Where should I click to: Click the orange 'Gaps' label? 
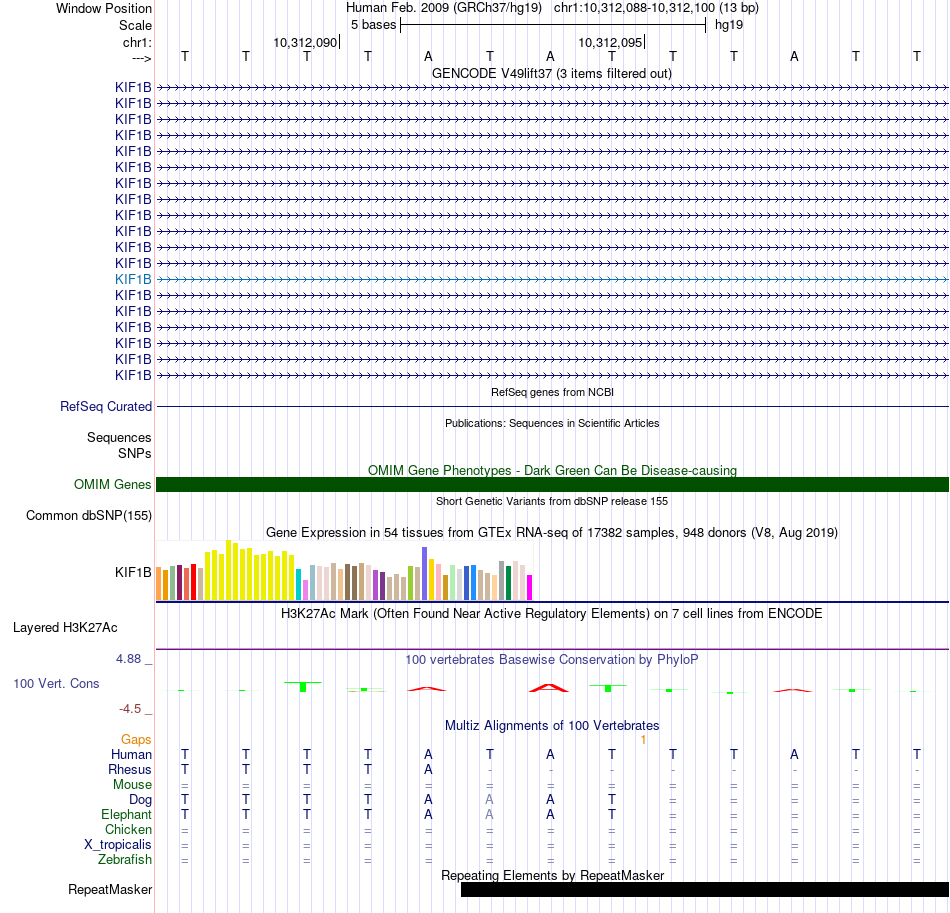click(x=136, y=740)
